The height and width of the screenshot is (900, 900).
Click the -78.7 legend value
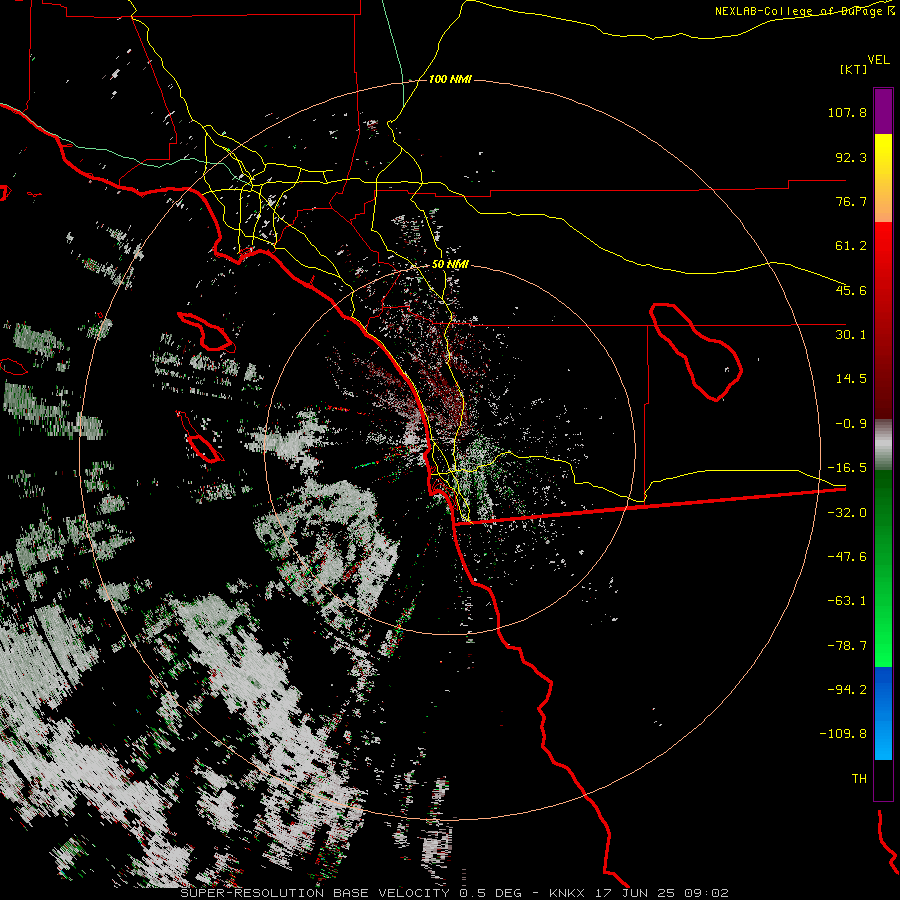(x=847, y=646)
